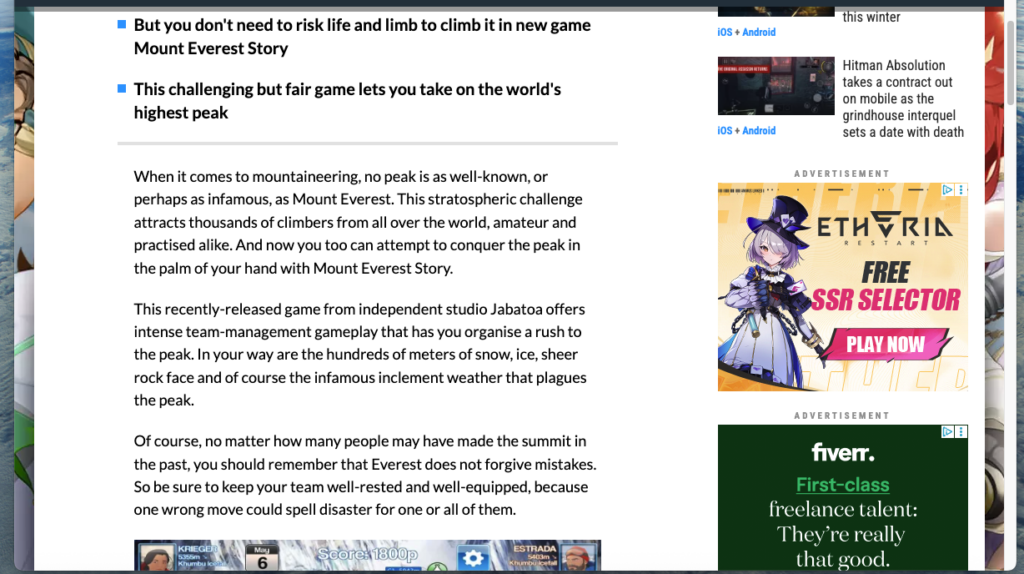Open the 'iOS' link under top sidebar thumbnail
This screenshot has height=574, width=1024.
(x=724, y=32)
